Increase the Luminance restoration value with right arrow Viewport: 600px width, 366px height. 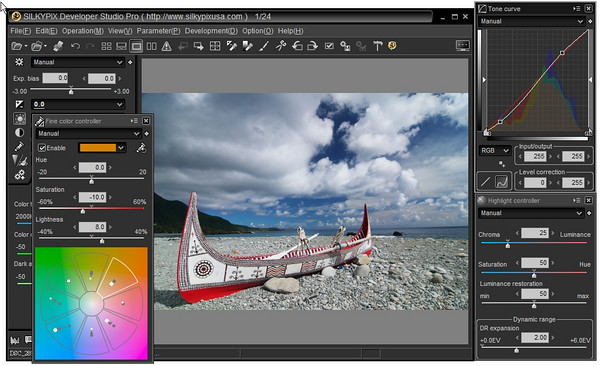[553, 294]
